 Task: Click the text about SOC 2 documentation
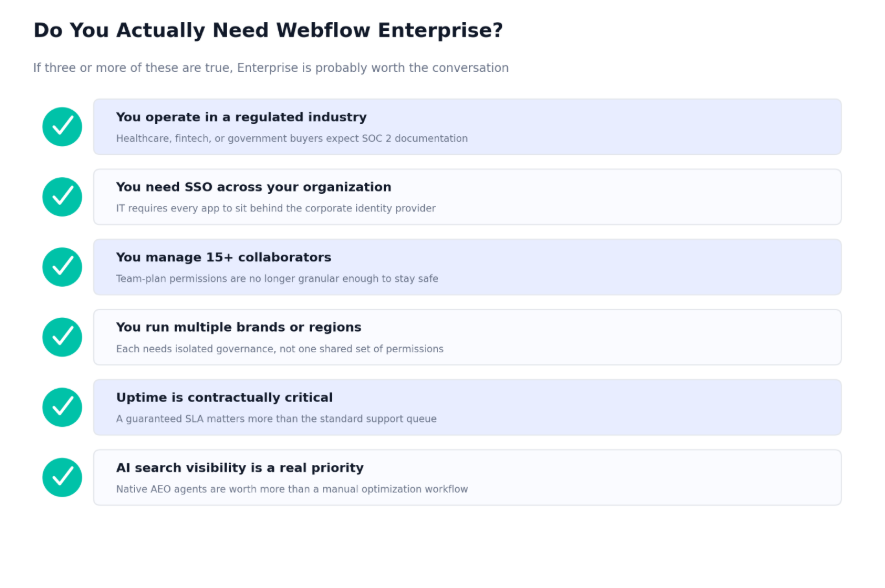point(292,138)
